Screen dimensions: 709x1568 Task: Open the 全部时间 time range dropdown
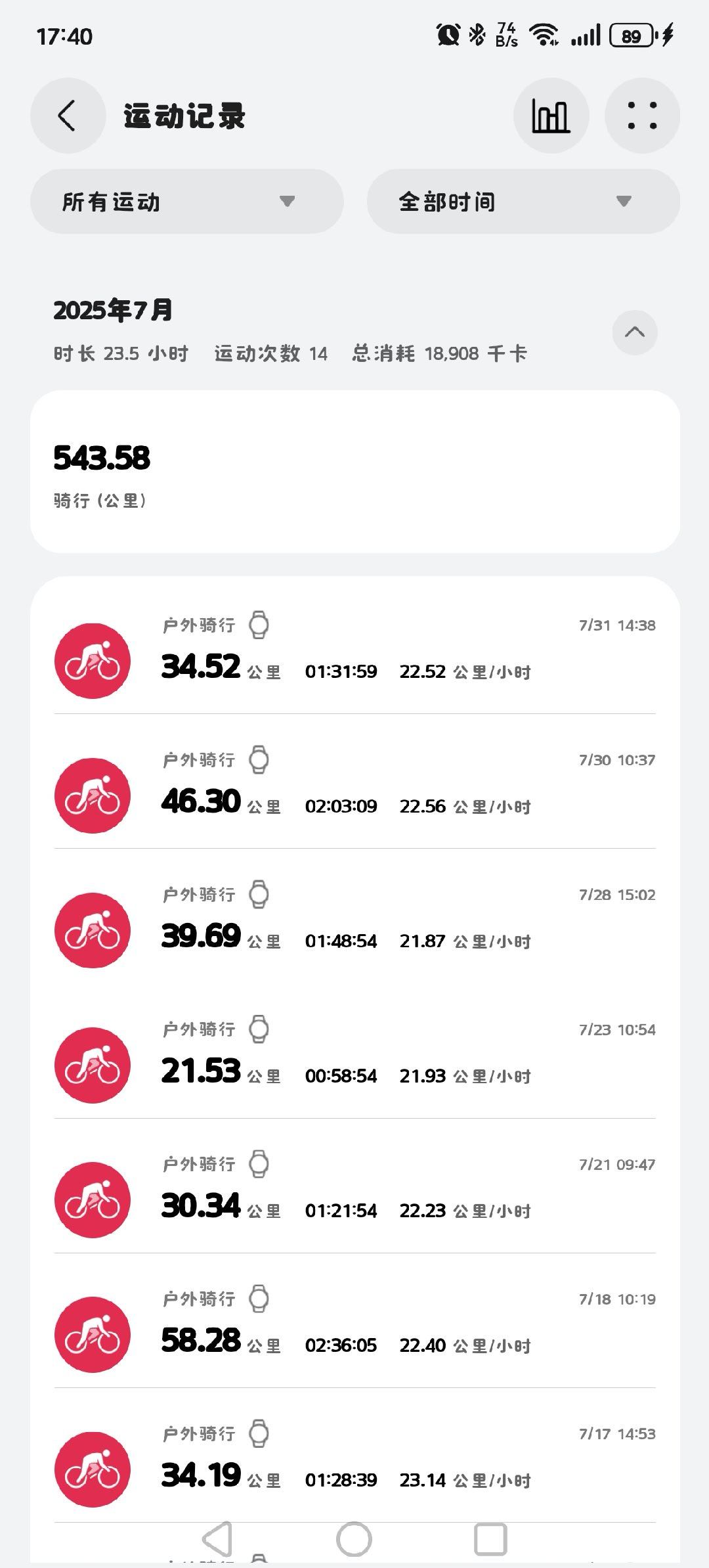tap(523, 202)
